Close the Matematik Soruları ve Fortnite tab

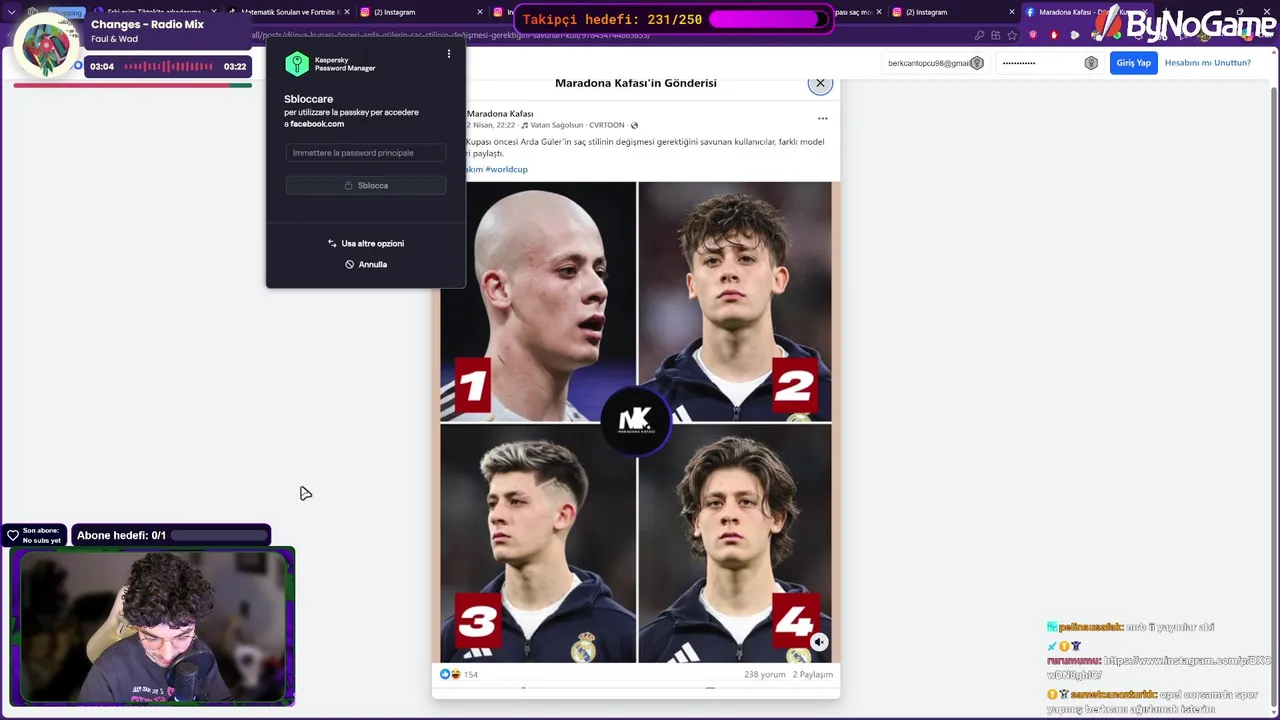346,12
